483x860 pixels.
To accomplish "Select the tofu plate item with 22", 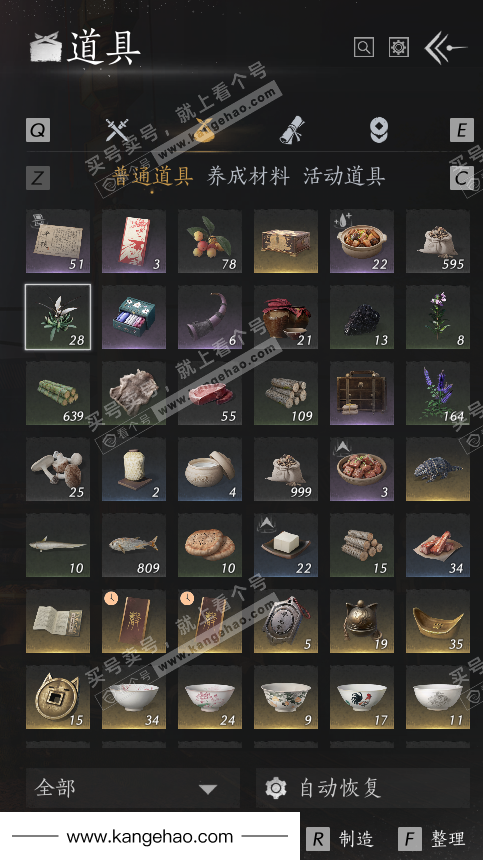I will (x=286, y=545).
